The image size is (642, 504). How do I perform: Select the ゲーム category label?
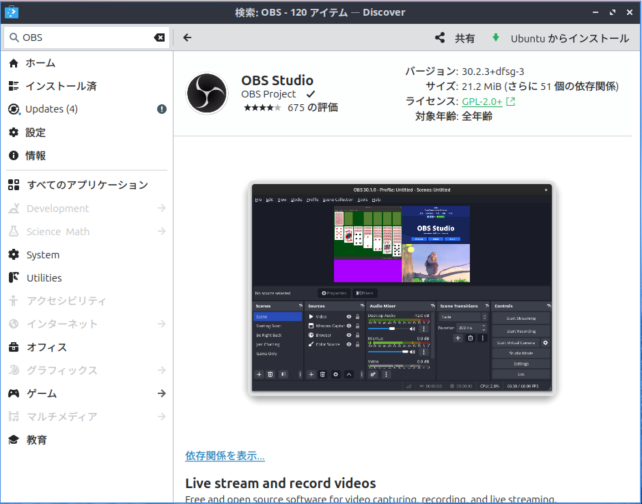pyautogui.click(x=42, y=393)
